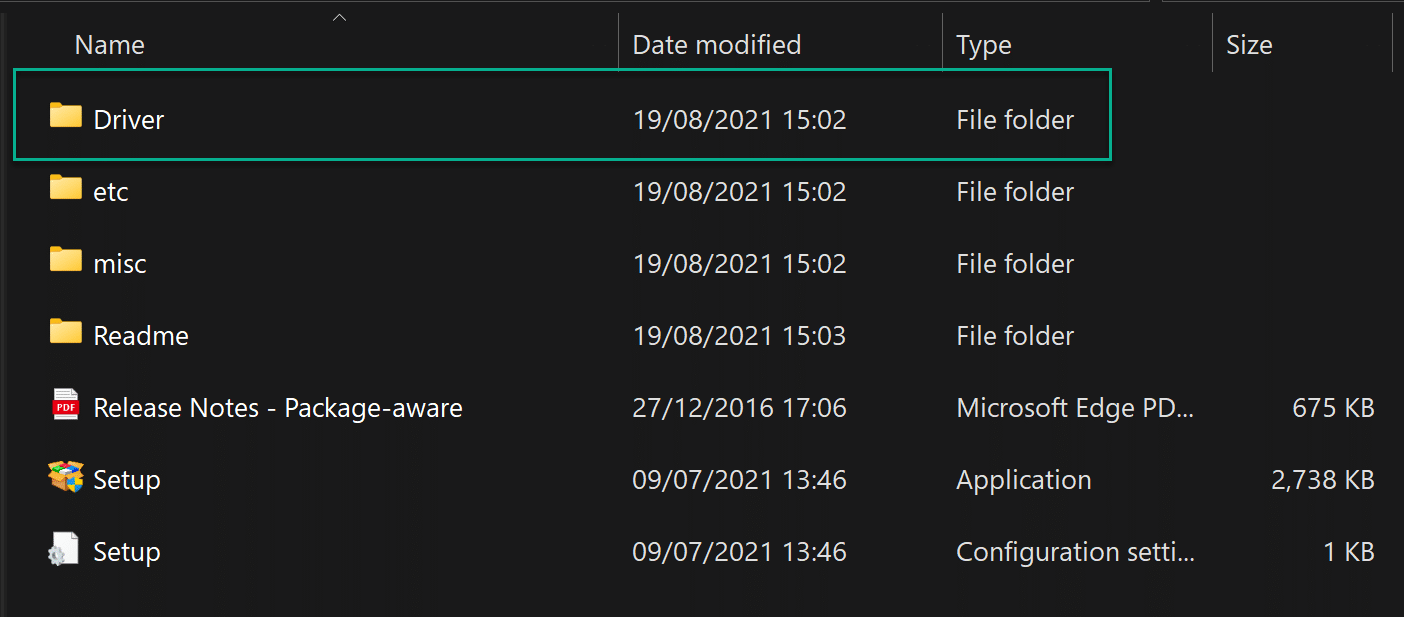Toggle sort order on Date modified column
This screenshot has width=1404, height=617.
point(717,44)
